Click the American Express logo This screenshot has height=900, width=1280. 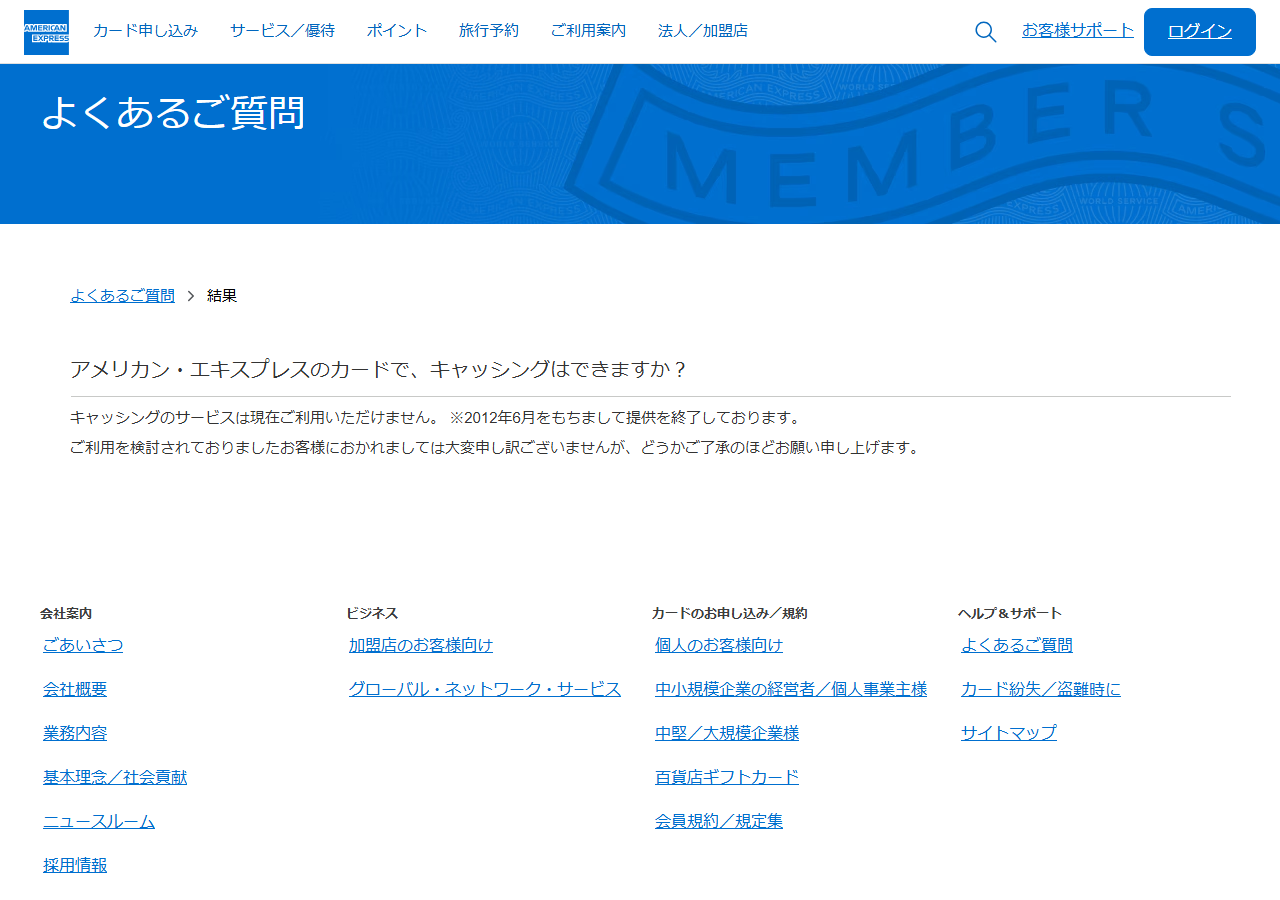pyautogui.click(x=46, y=32)
